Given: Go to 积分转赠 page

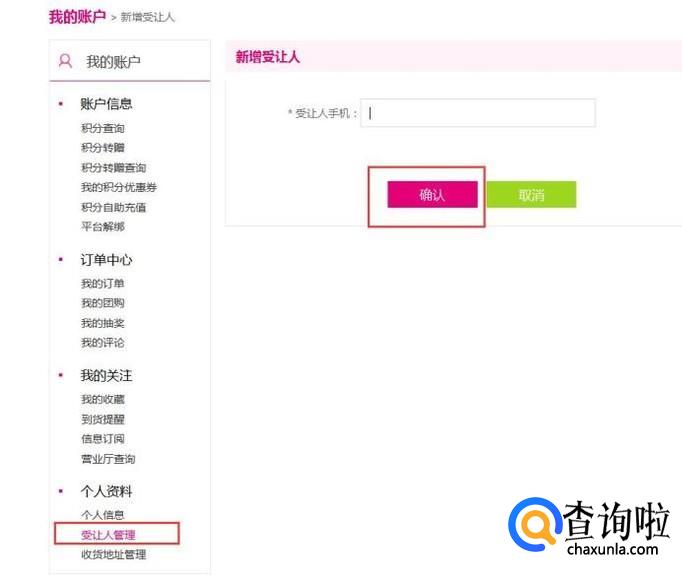Looking at the screenshot, I should (103, 148).
